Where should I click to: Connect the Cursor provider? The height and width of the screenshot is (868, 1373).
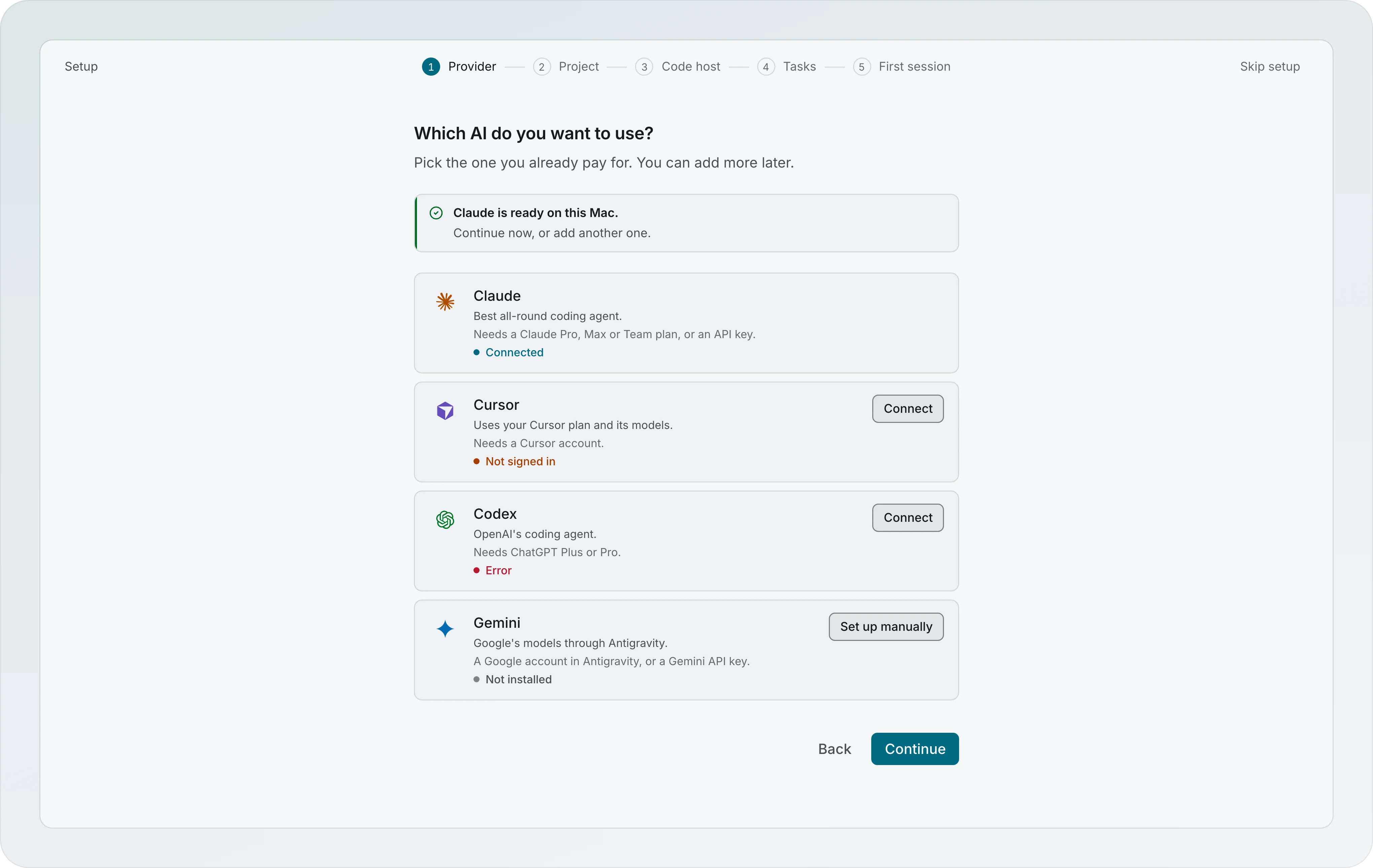[x=908, y=409]
